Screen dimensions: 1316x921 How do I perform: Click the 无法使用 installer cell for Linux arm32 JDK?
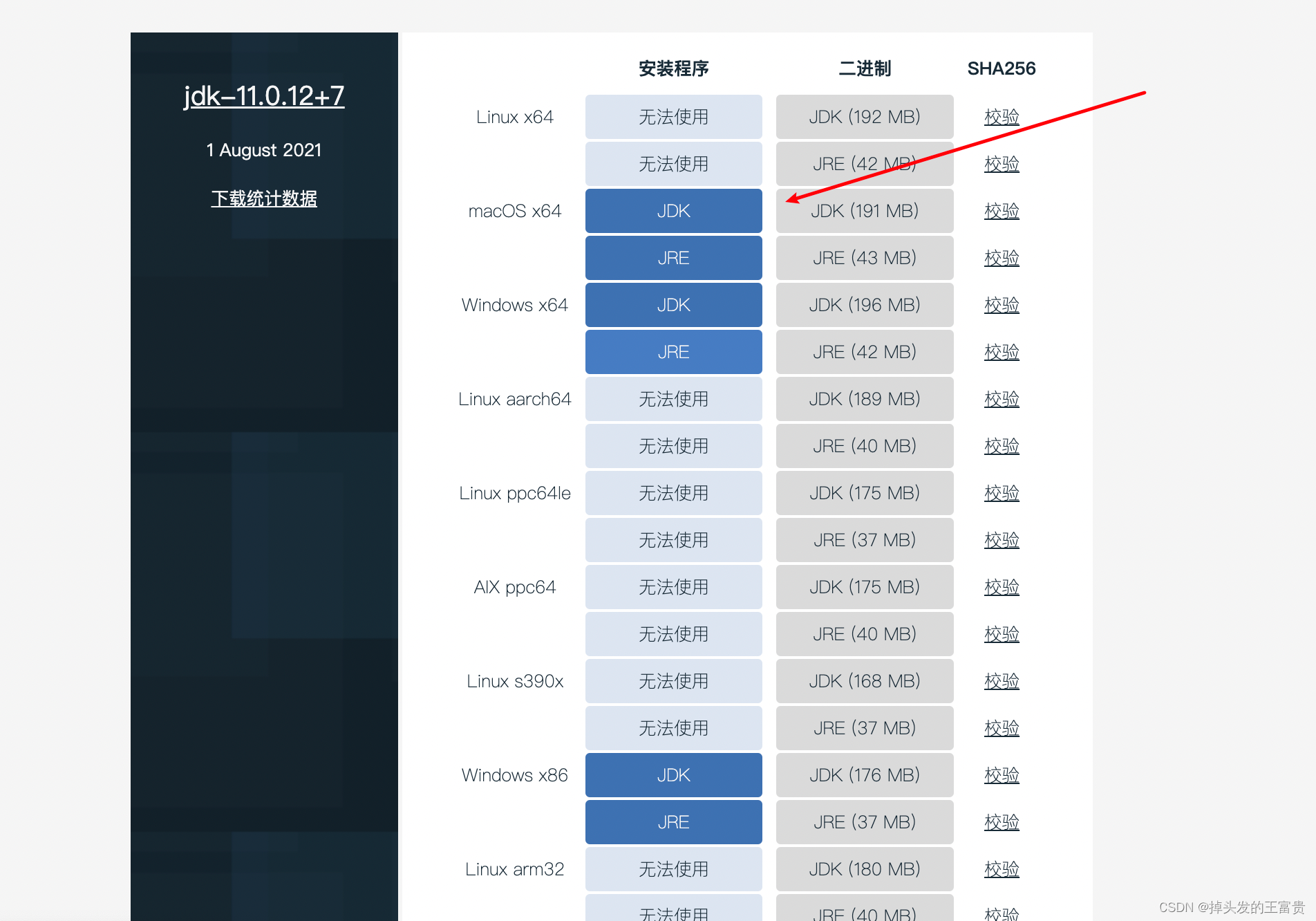pyautogui.click(x=673, y=869)
